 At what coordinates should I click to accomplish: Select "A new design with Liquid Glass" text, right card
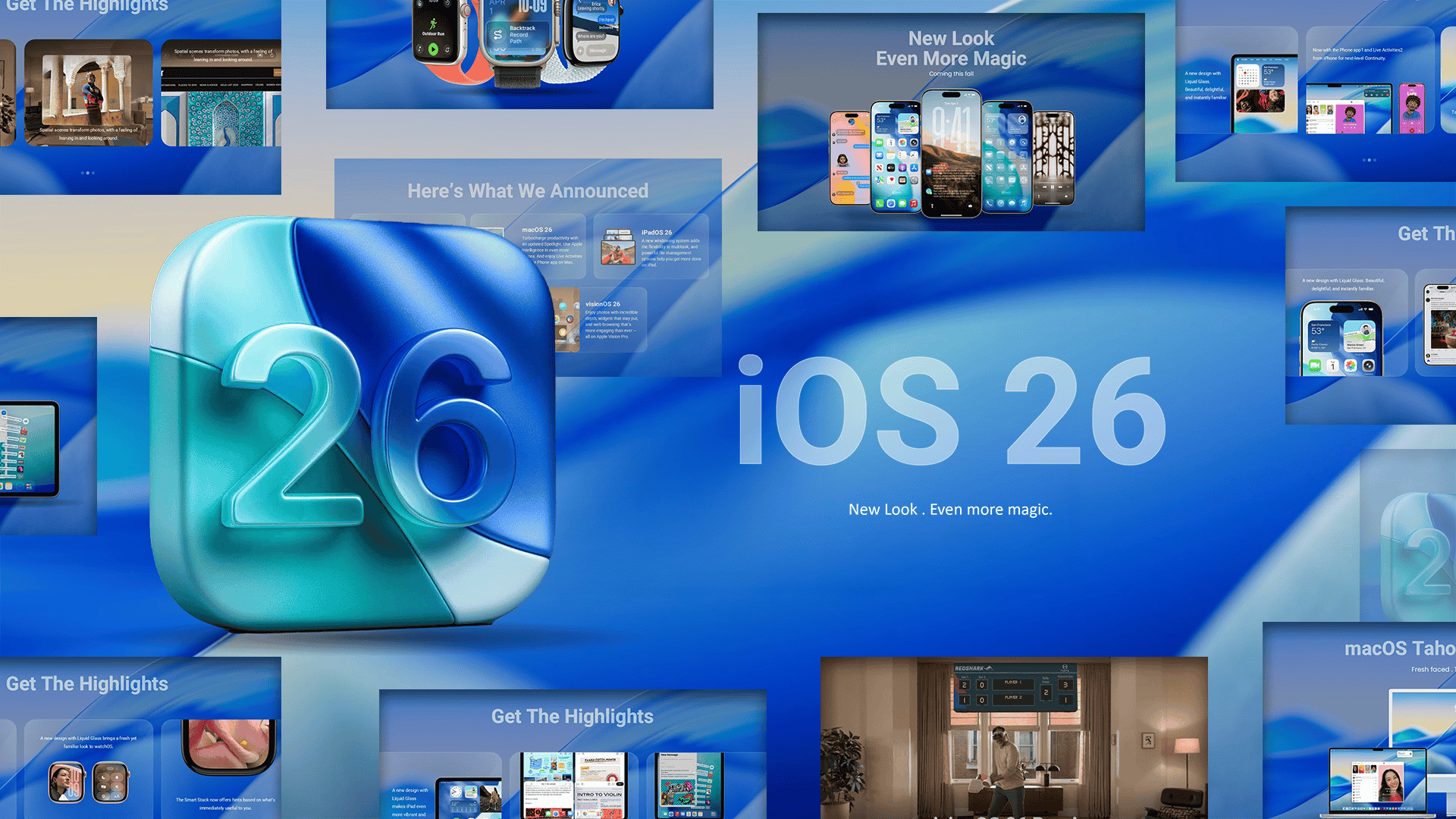[1343, 284]
